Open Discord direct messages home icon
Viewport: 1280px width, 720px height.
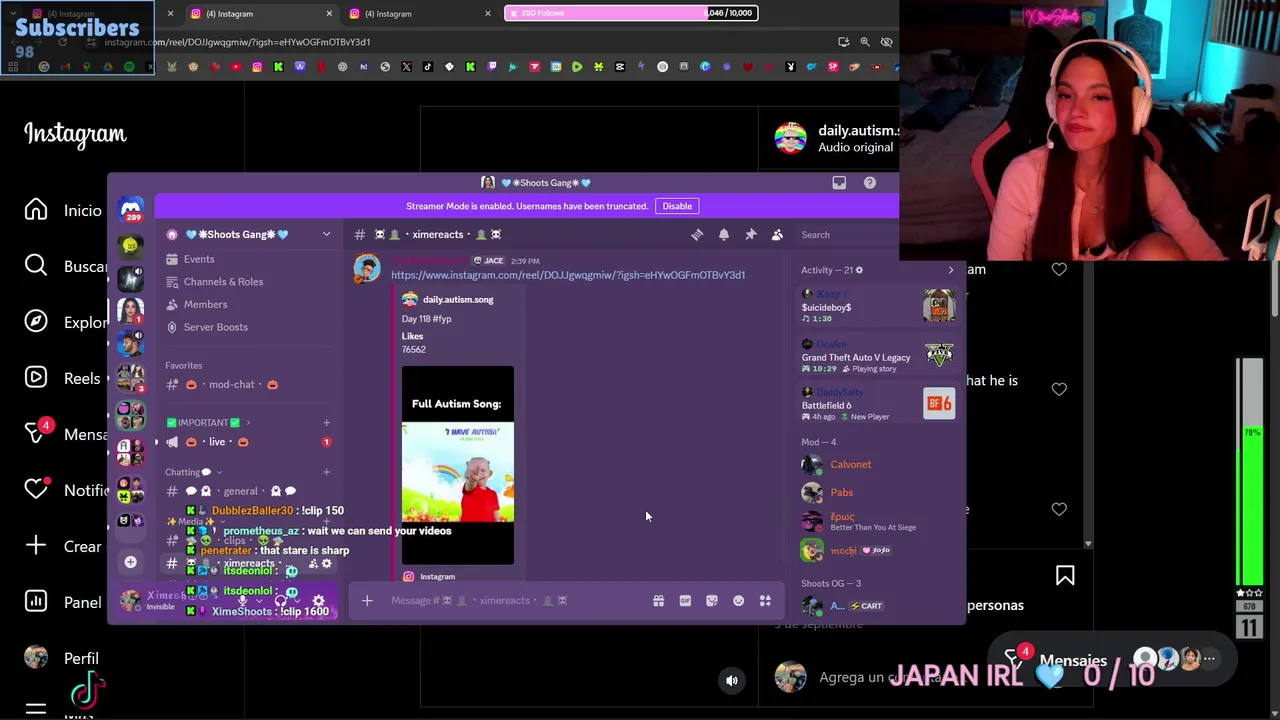(x=131, y=210)
